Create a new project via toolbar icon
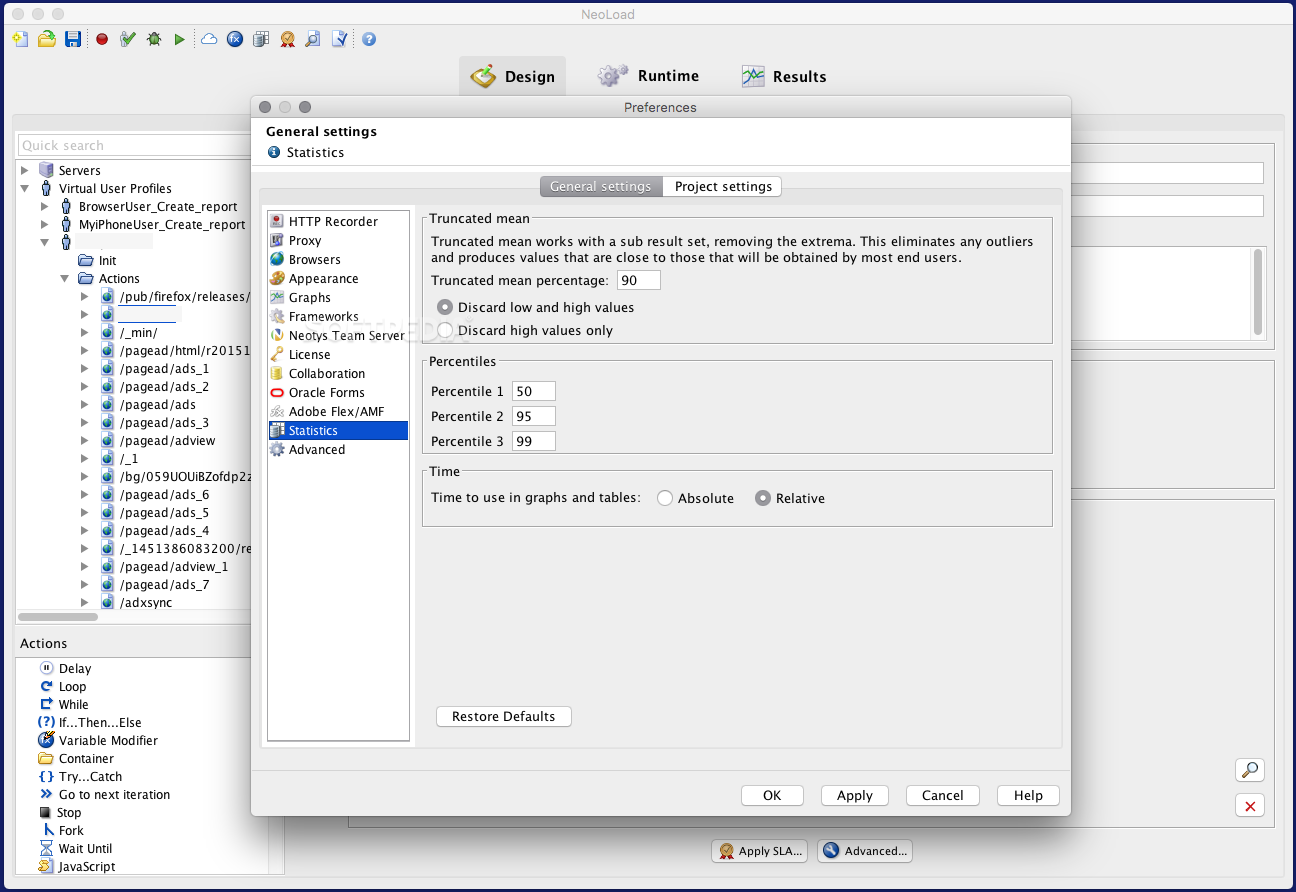The width and height of the screenshot is (1296, 892). pyautogui.click(x=20, y=39)
